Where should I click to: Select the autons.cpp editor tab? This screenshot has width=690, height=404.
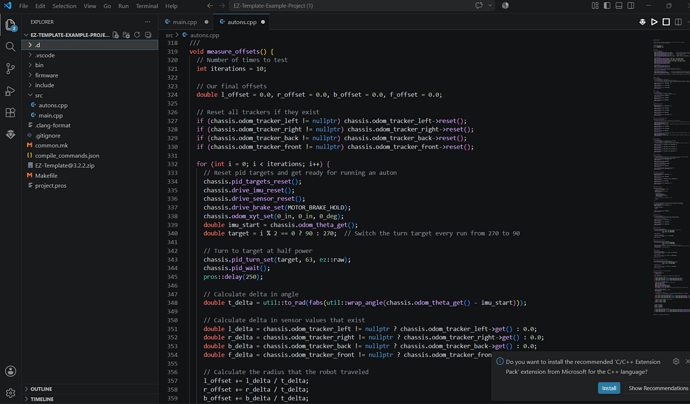[x=242, y=22]
